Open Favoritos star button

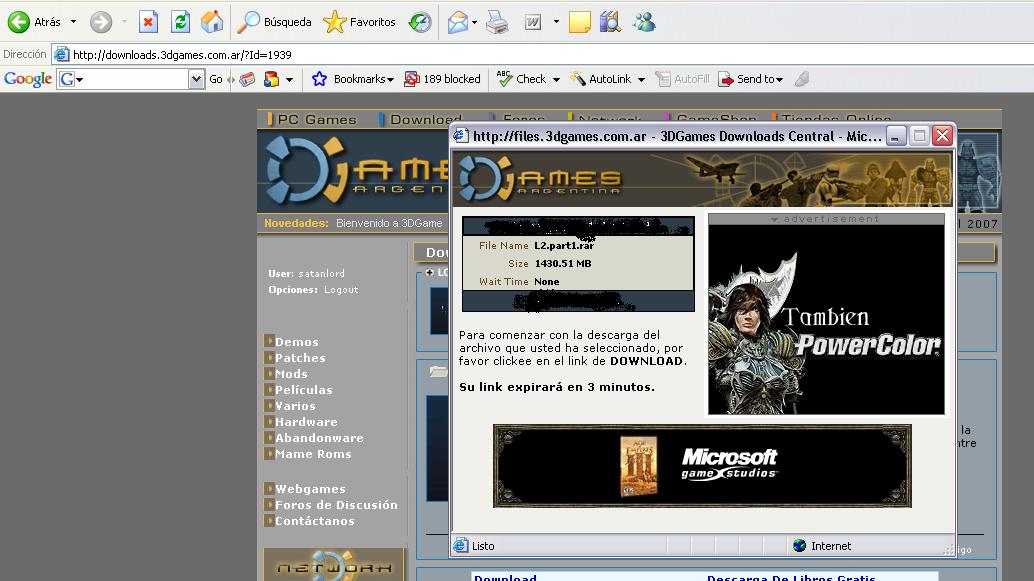[359, 22]
